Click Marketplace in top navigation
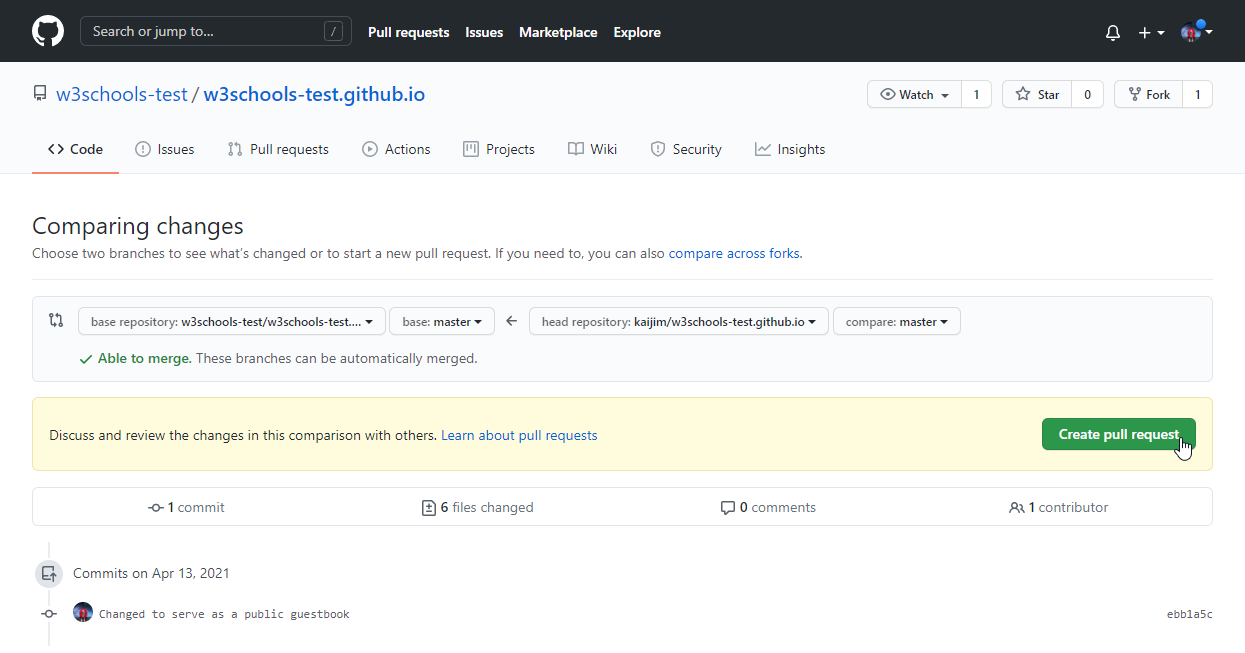 (558, 32)
